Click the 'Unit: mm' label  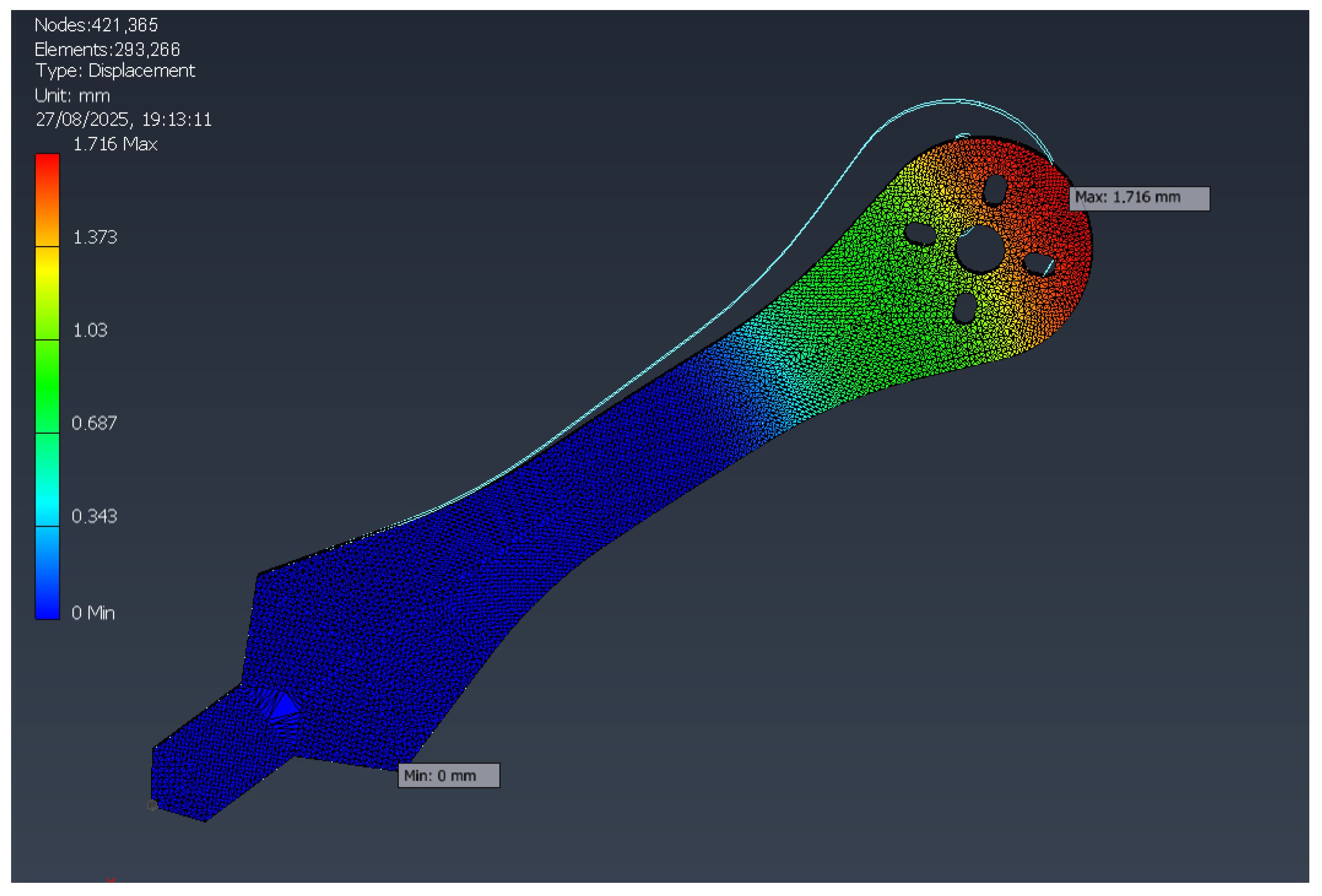(72, 96)
